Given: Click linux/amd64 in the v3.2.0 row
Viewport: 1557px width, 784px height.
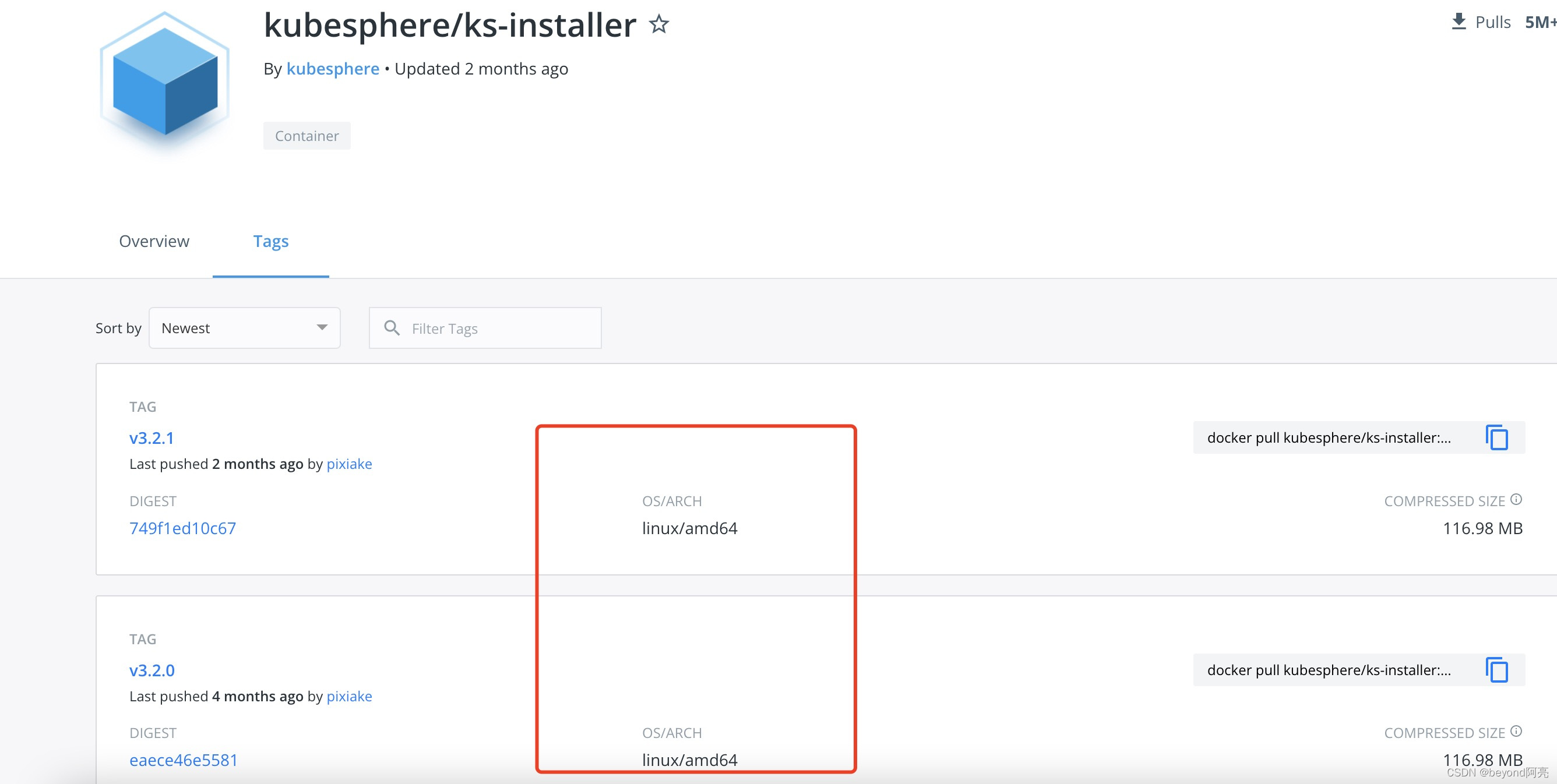Looking at the screenshot, I should coord(690,761).
